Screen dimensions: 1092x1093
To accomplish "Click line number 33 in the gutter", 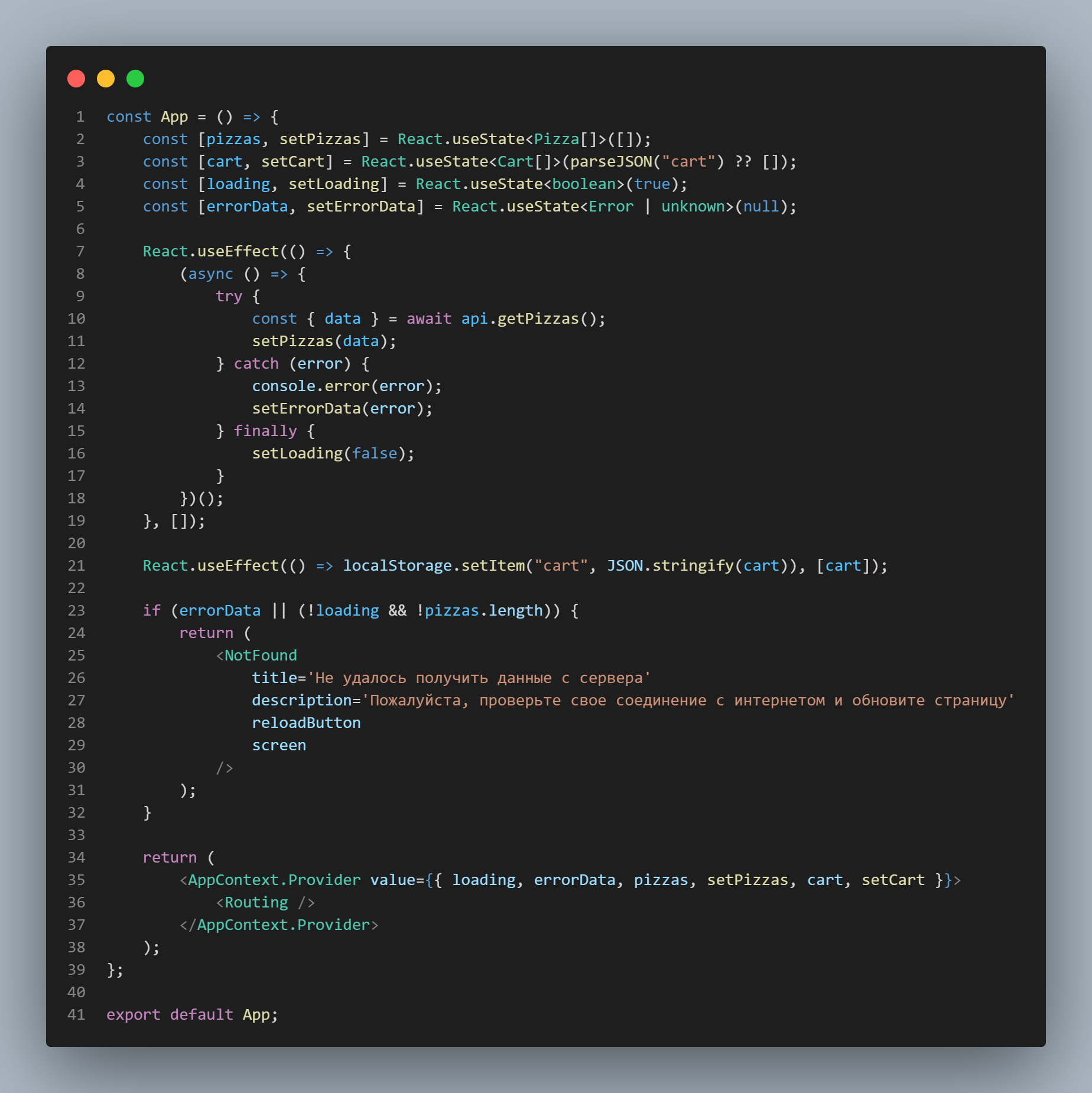I will (x=76, y=835).
